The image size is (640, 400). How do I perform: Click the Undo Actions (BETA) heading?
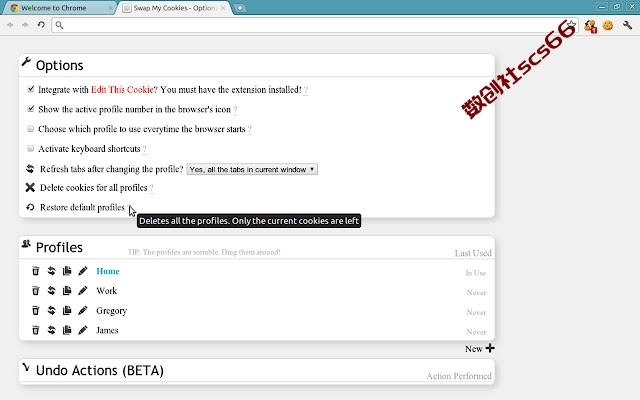coord(100,371)
